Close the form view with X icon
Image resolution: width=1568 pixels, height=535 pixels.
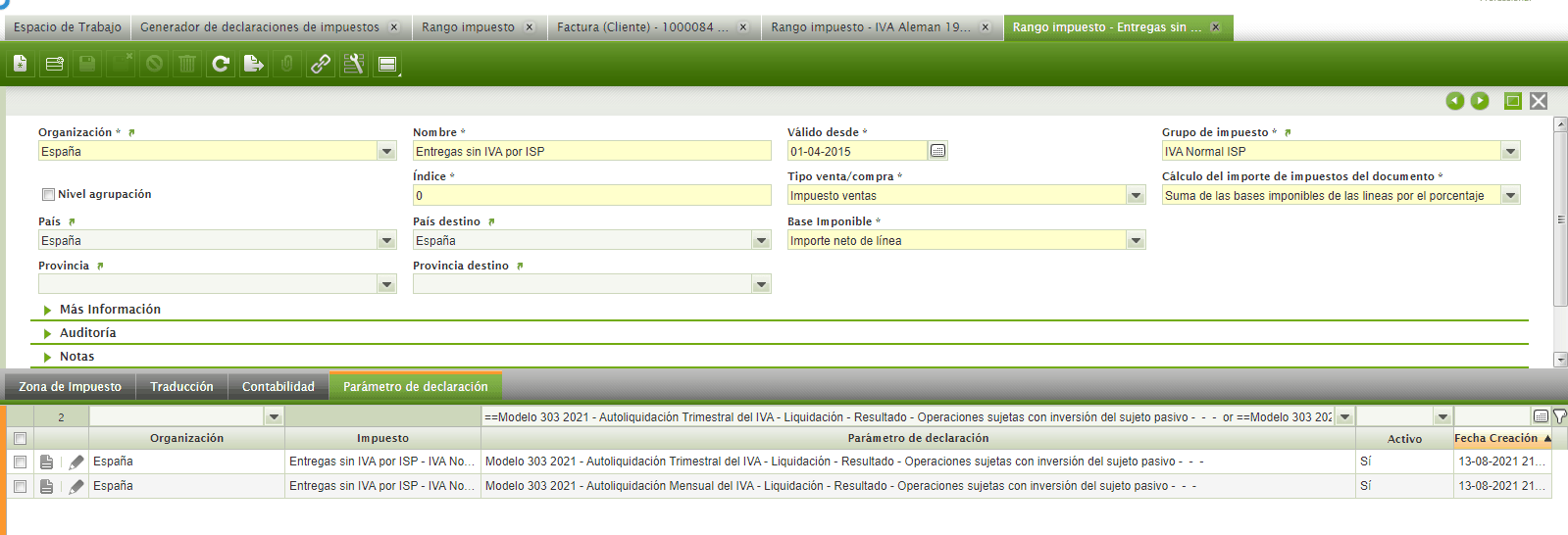[1539, 101]
